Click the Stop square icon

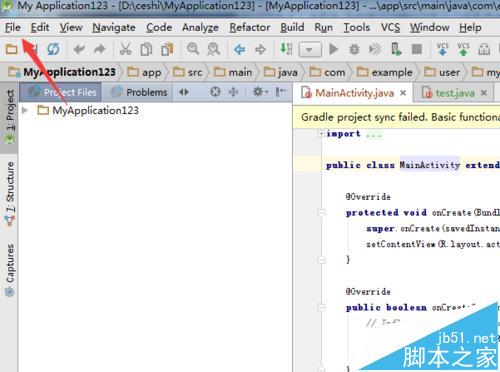[x=417, y=49]
